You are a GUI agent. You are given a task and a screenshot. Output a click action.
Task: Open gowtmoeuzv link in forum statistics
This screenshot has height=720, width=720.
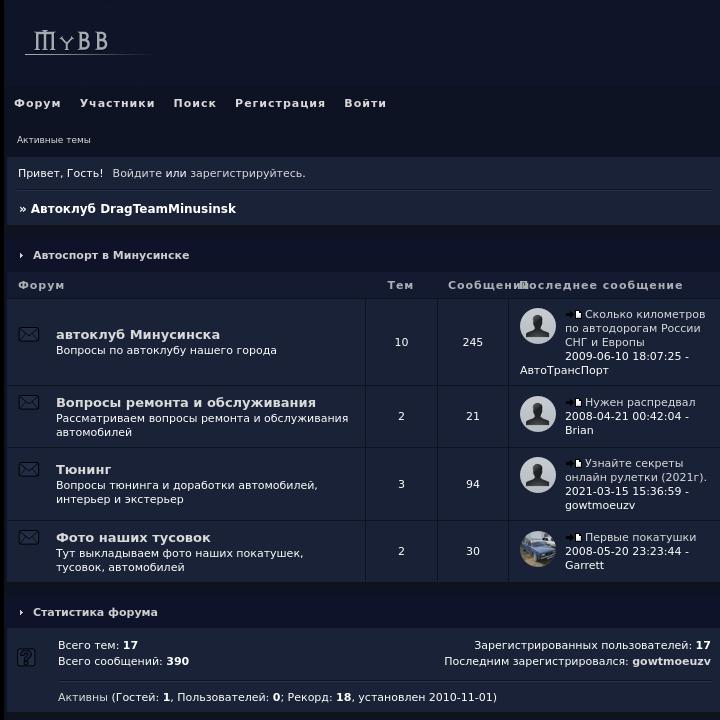pos(671,661)
